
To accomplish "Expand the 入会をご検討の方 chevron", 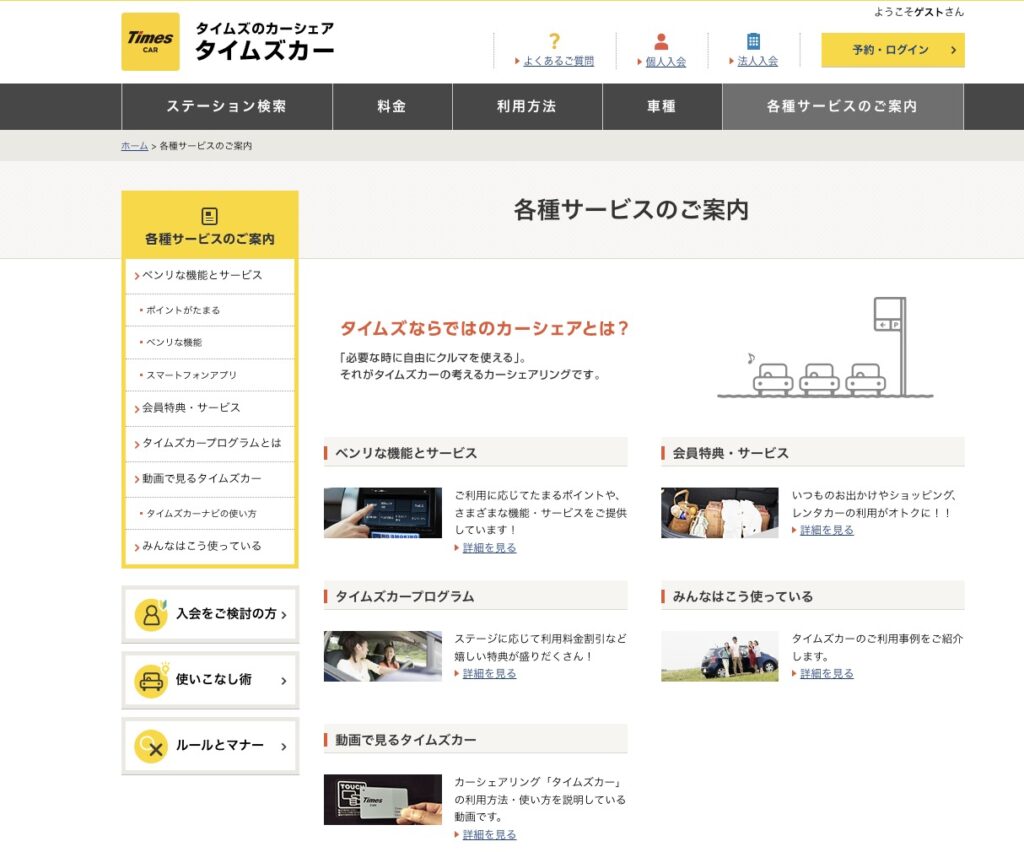I will coord(283,615).
